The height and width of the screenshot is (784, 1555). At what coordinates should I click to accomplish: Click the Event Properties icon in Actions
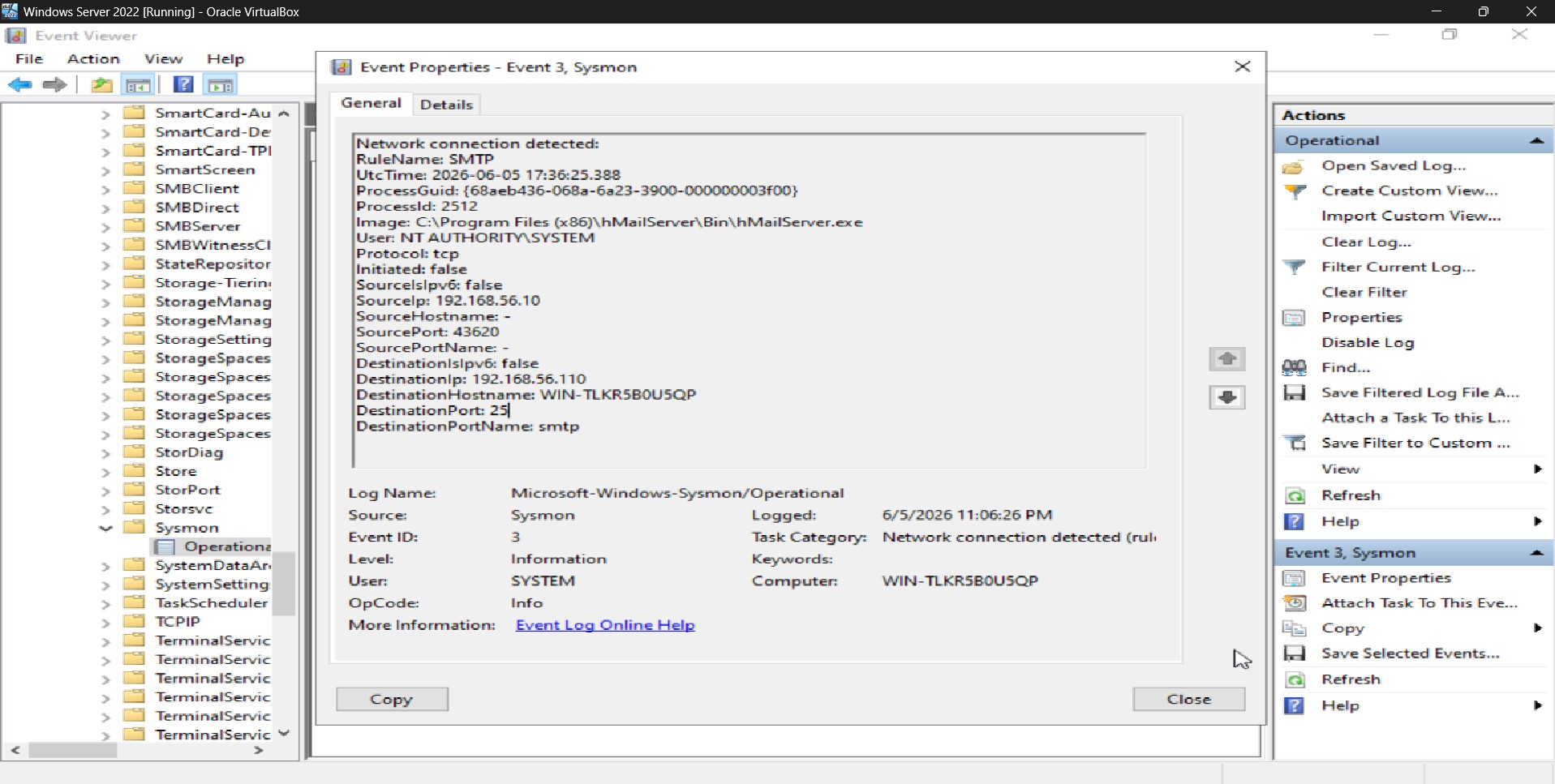(x=1294, y=578)
